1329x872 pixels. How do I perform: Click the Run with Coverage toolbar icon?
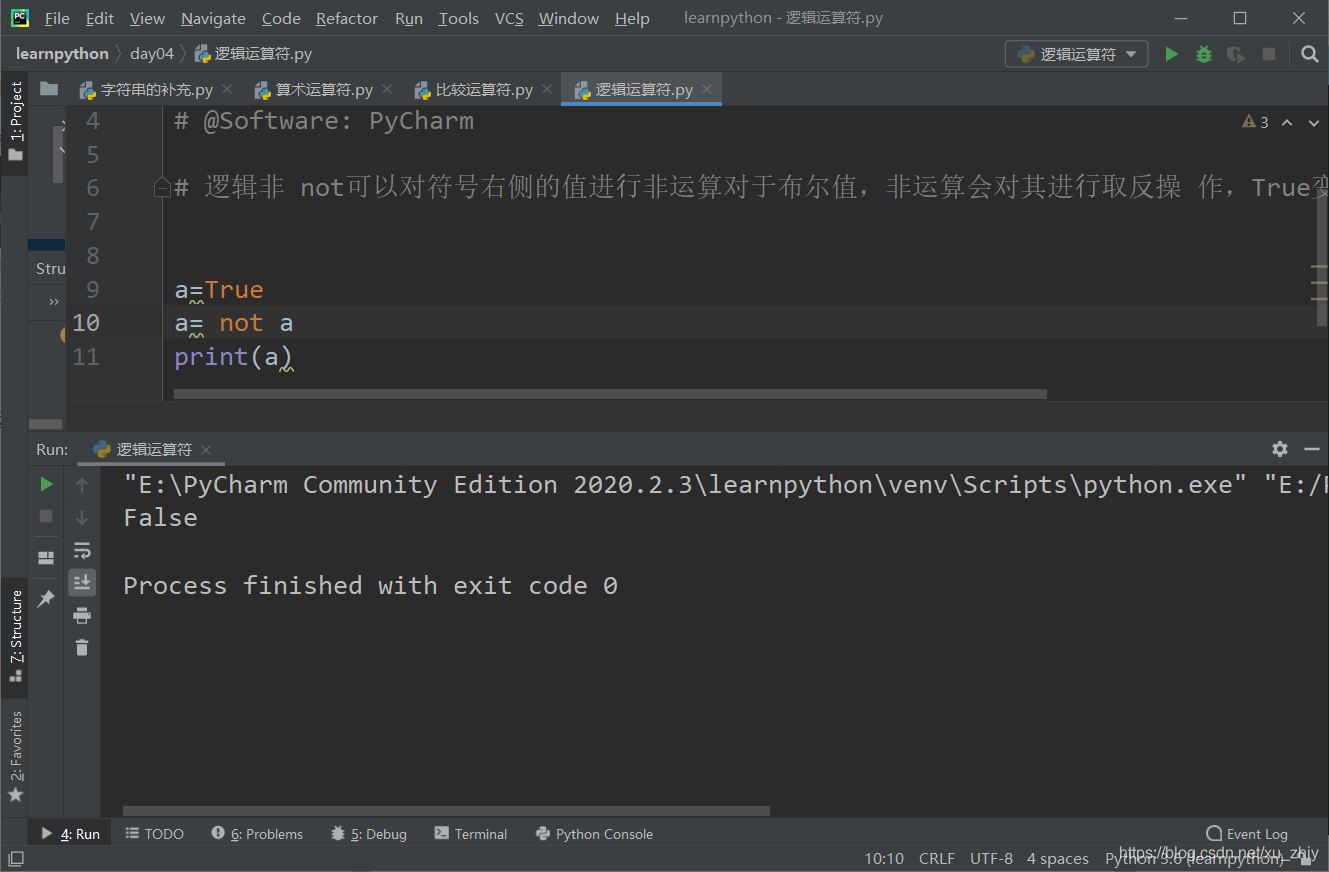(x=1236, y=54)
